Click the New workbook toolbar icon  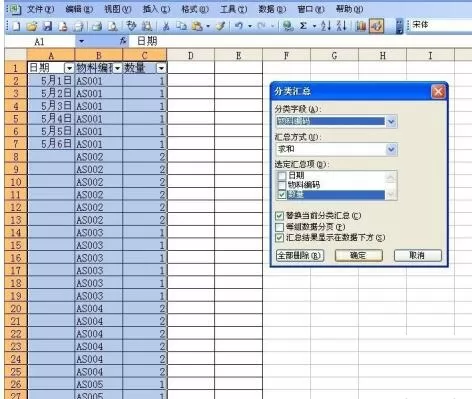pos(16,26)
